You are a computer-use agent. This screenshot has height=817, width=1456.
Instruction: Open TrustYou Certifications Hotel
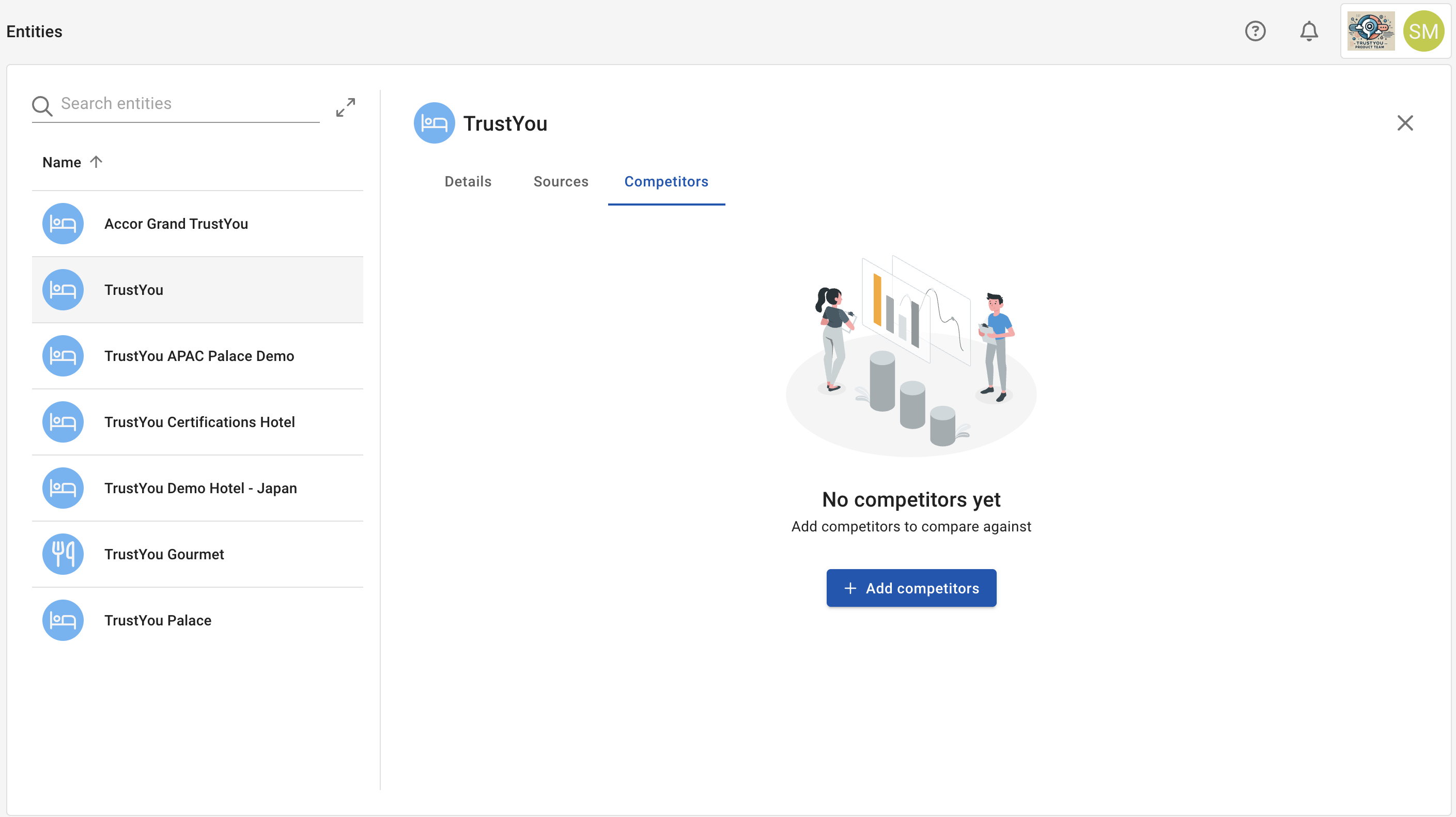click(197, 422)
